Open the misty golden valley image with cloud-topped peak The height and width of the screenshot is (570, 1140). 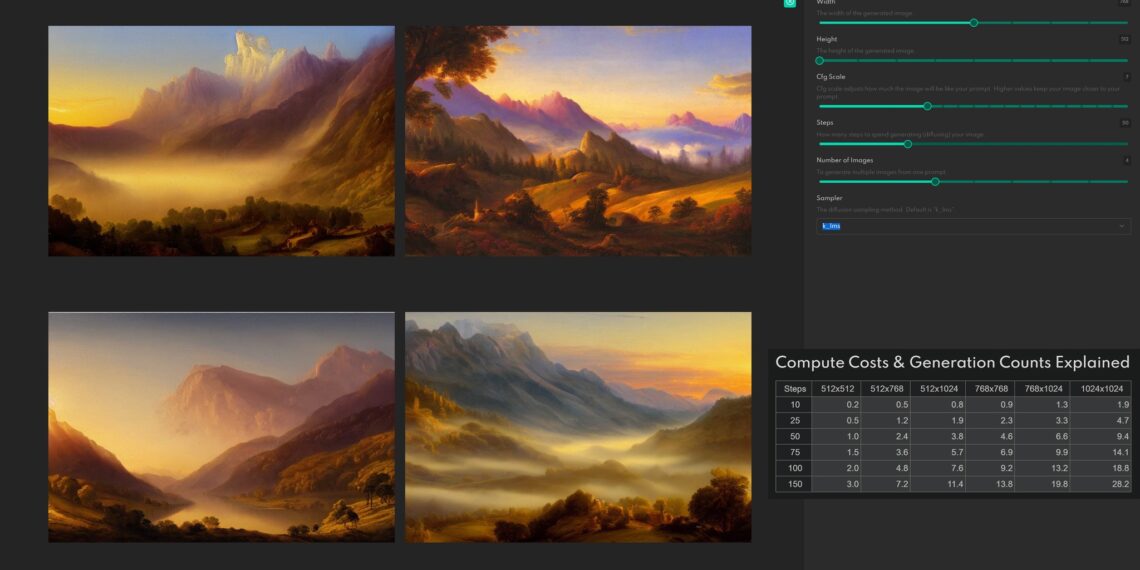[x=221, y=141]
